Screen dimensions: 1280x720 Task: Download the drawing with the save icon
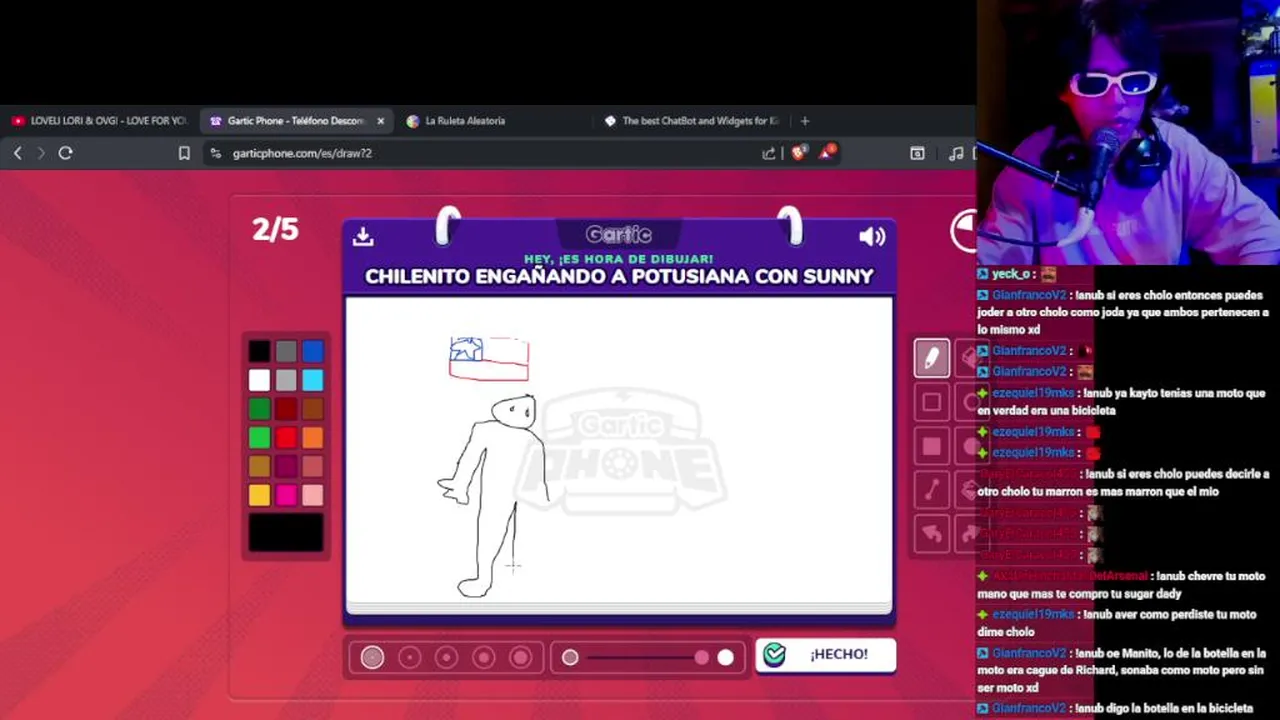coord(363,236)
